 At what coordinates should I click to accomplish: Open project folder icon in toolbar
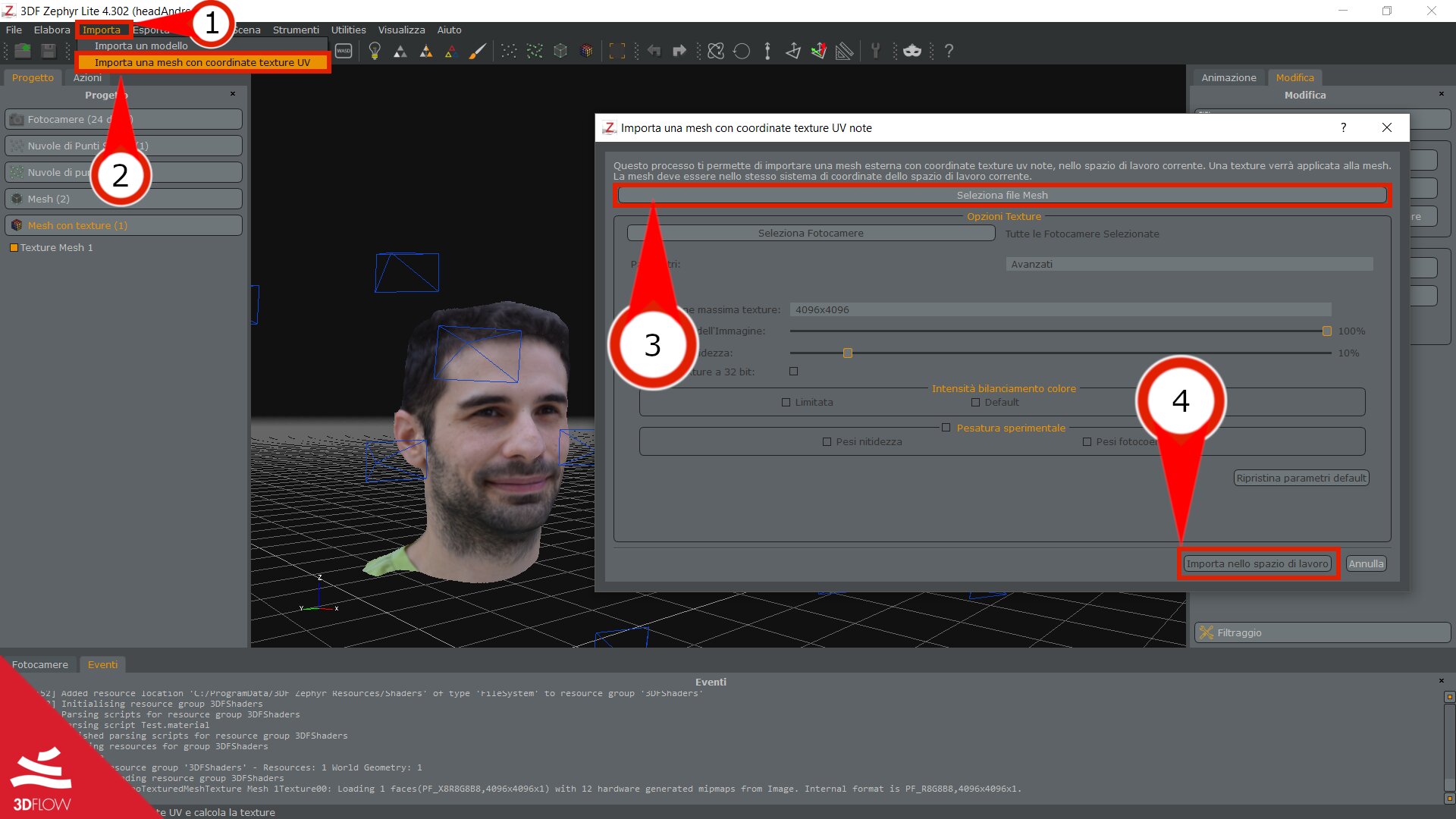(x=23, y=51)
